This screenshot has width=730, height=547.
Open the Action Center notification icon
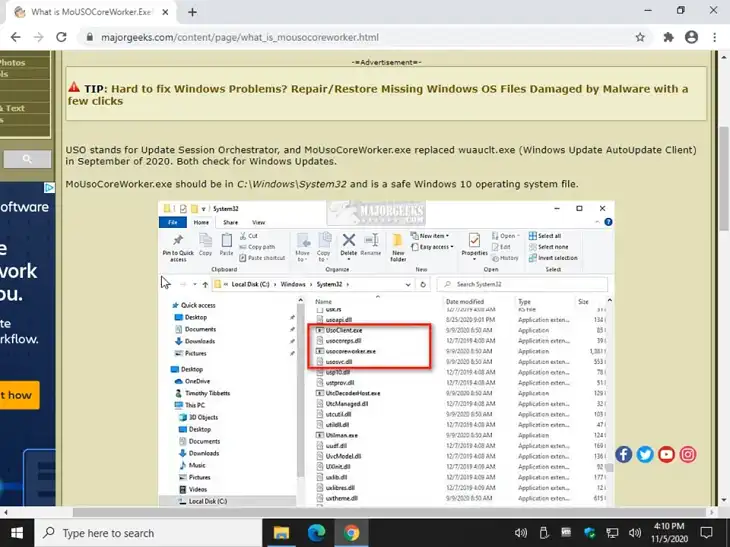(706, 533)
